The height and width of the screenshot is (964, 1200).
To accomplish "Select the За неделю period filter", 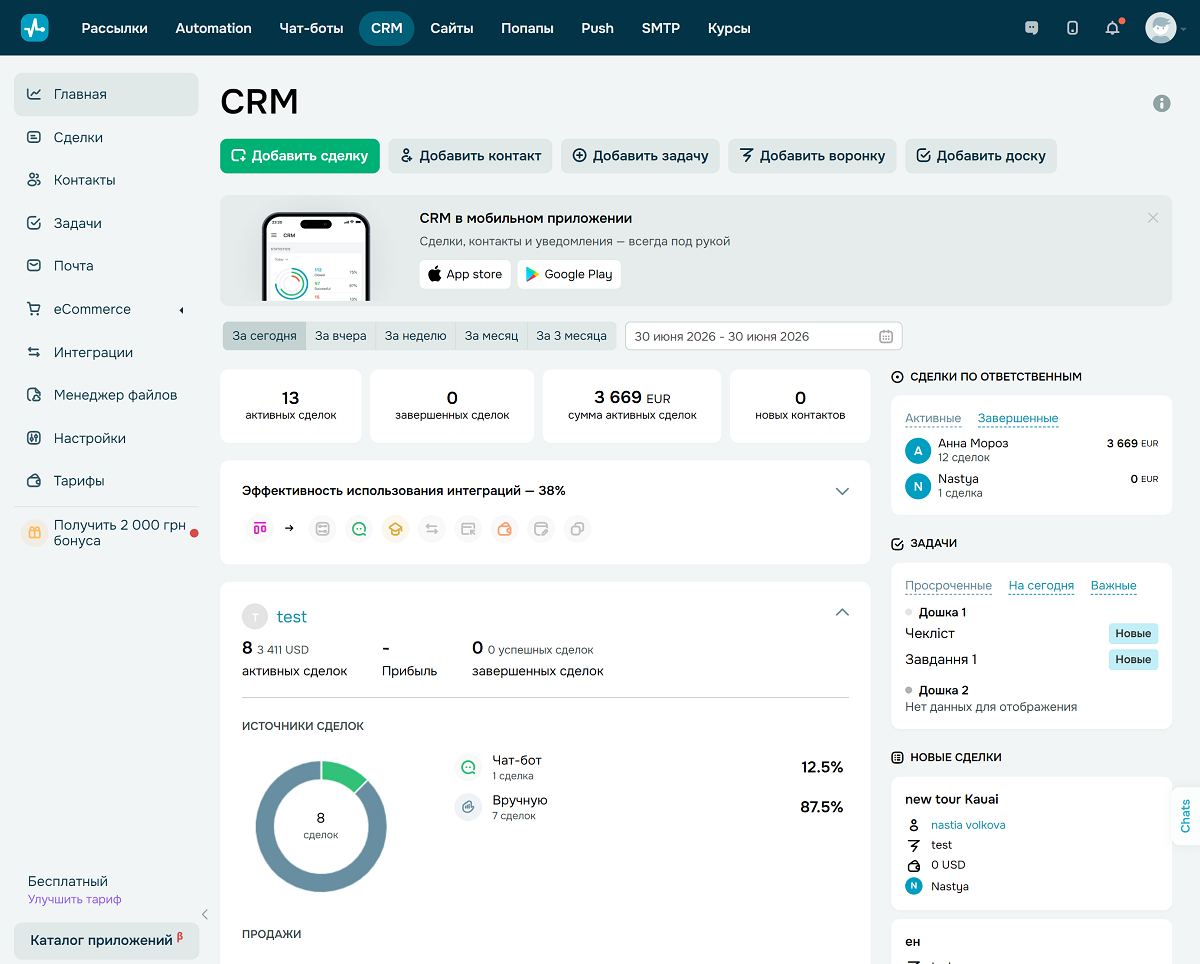I will pyautogui.click(x=415, y=336).
